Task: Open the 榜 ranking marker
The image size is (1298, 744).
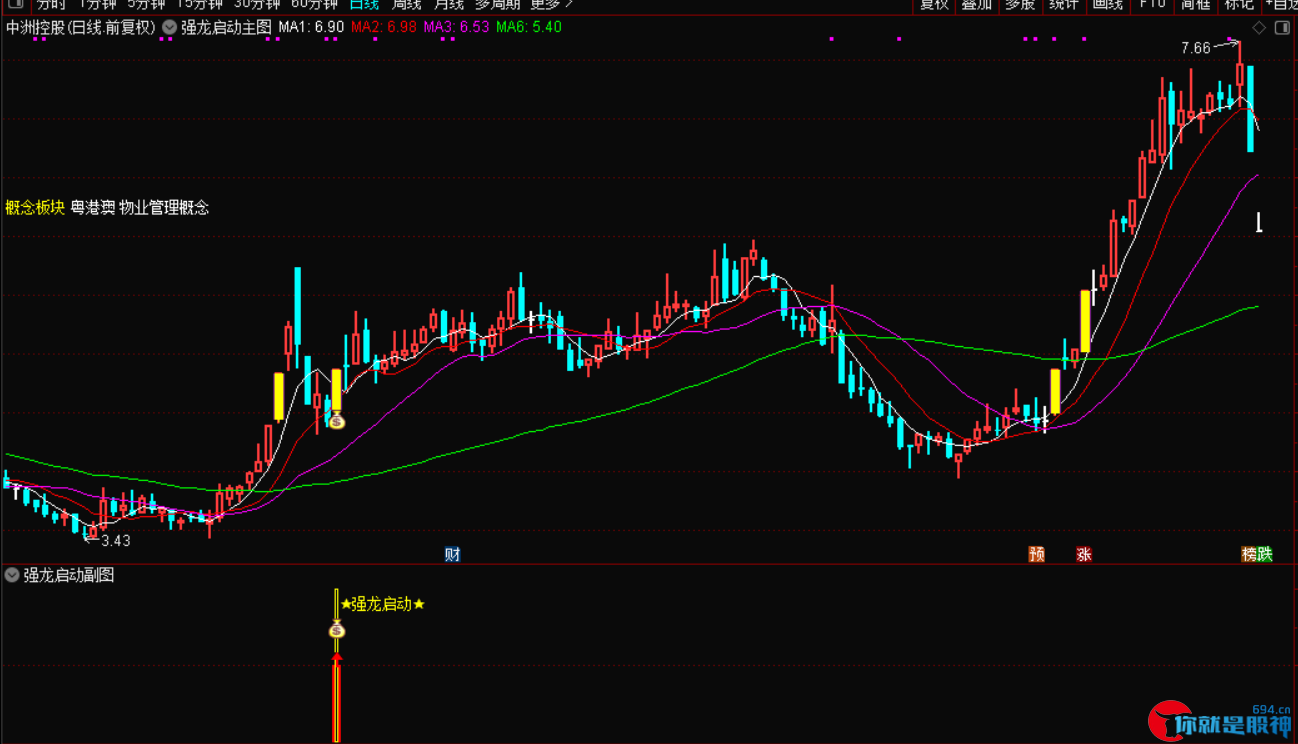Action: click(1249, 554)
